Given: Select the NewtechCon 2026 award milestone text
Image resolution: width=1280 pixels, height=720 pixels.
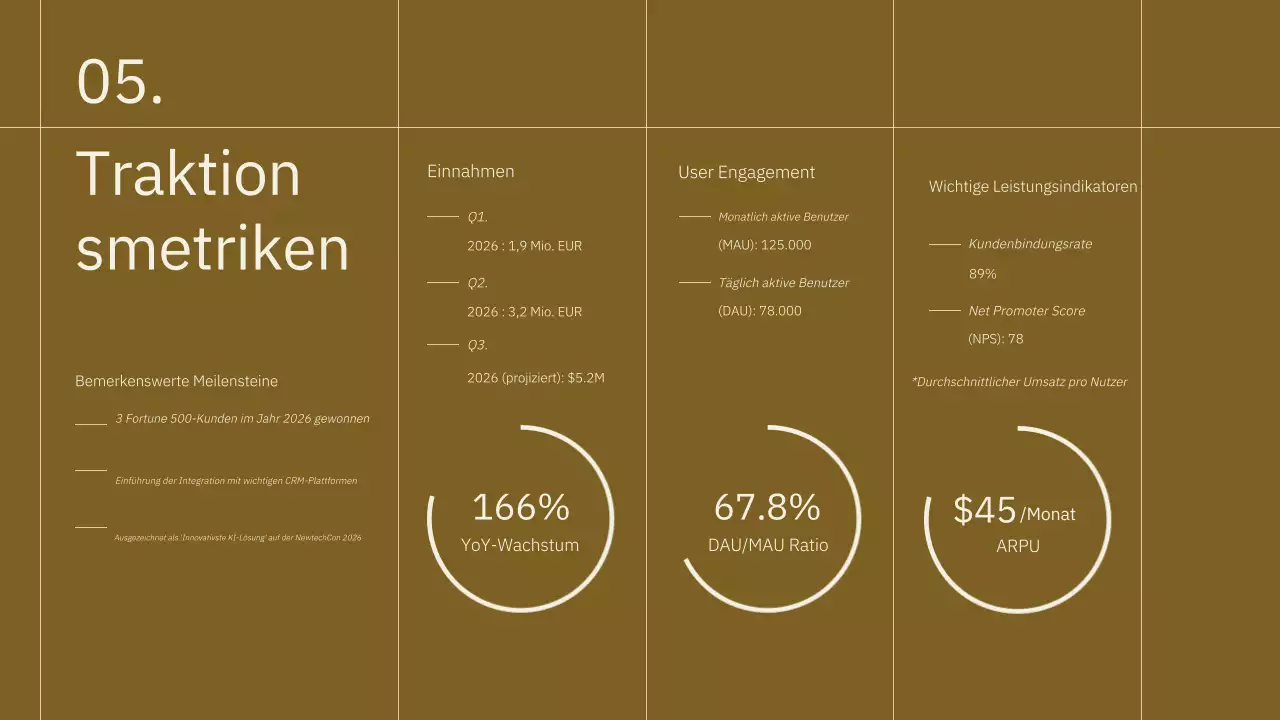Looking at the screenshot, I should click(x=238, y=538).
